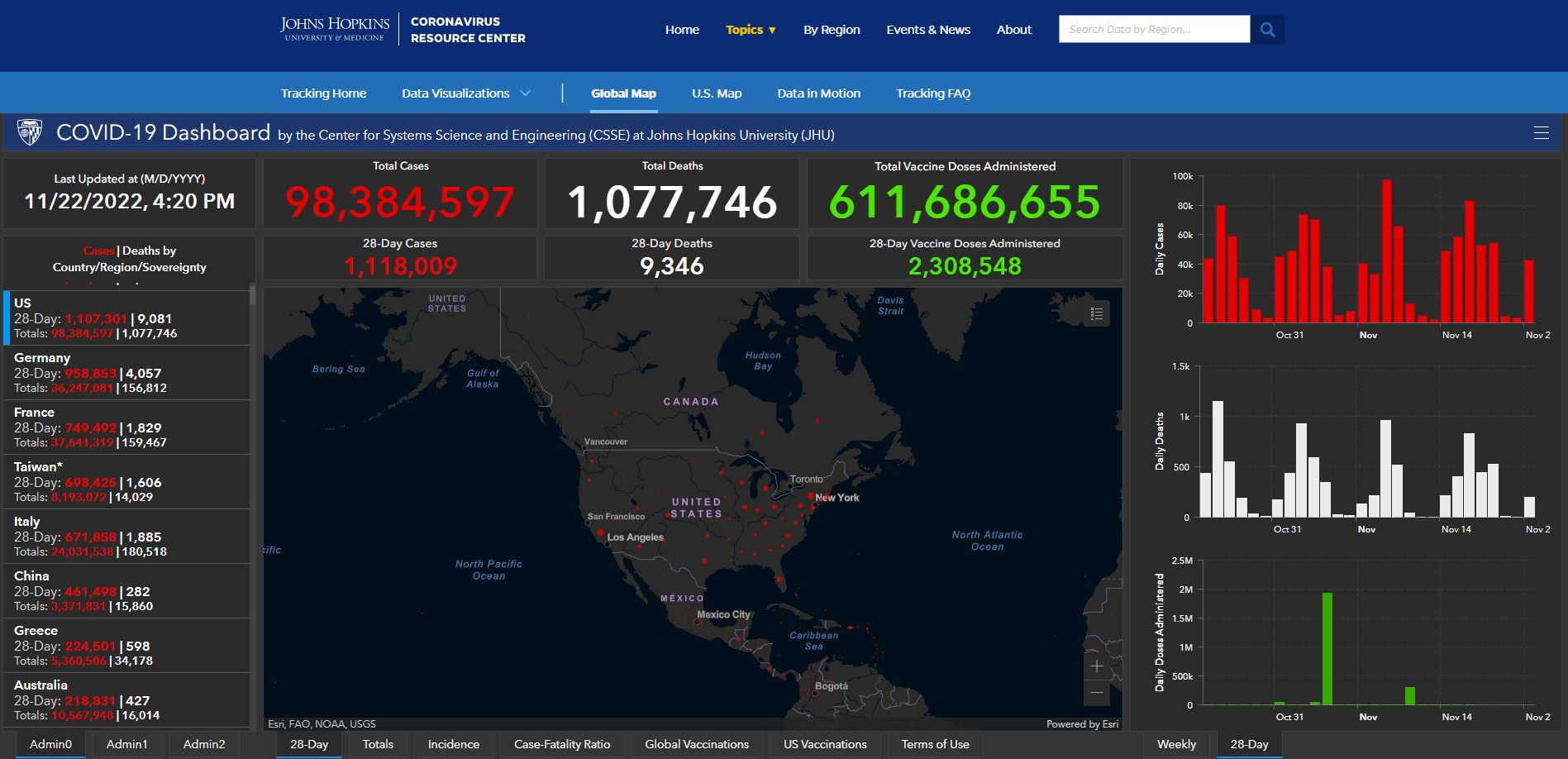Click the country list scrollbar
Viewport: 1568px width, 759px height.
[x=252, y=296]
